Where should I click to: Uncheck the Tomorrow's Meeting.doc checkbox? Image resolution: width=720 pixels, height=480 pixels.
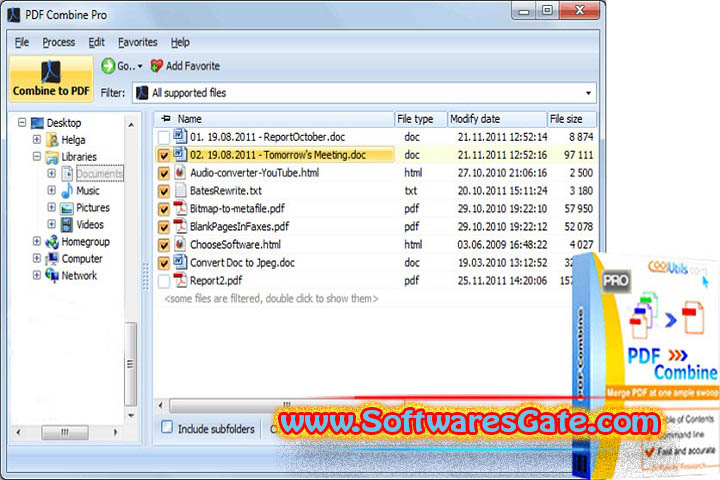pyautogui.click(x=163, y=155)
